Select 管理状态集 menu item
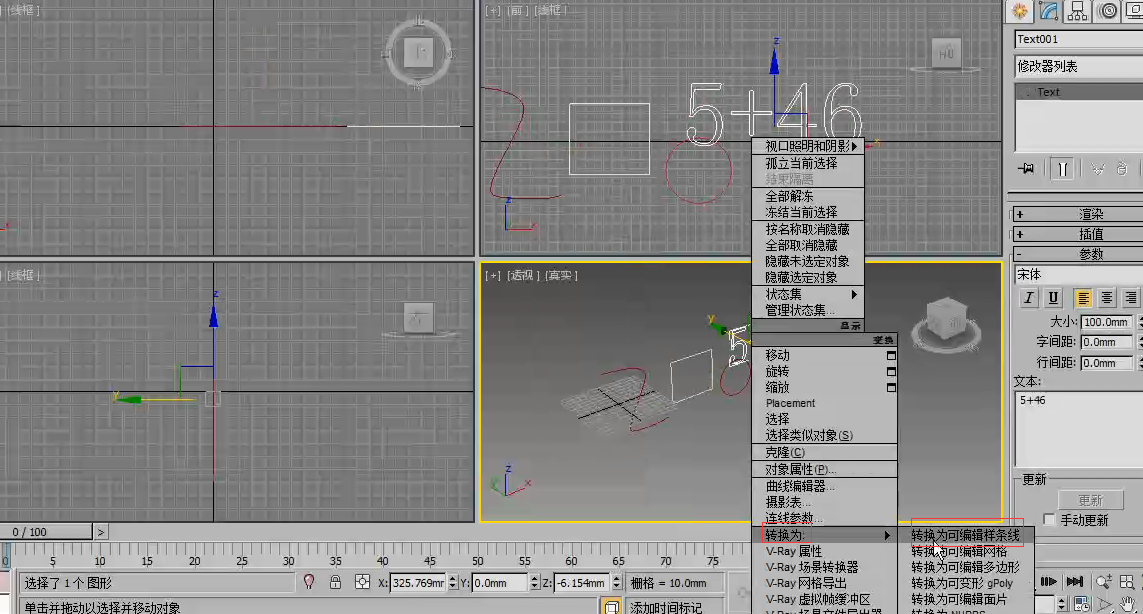The image size is (1143, 614). [808, 311]
